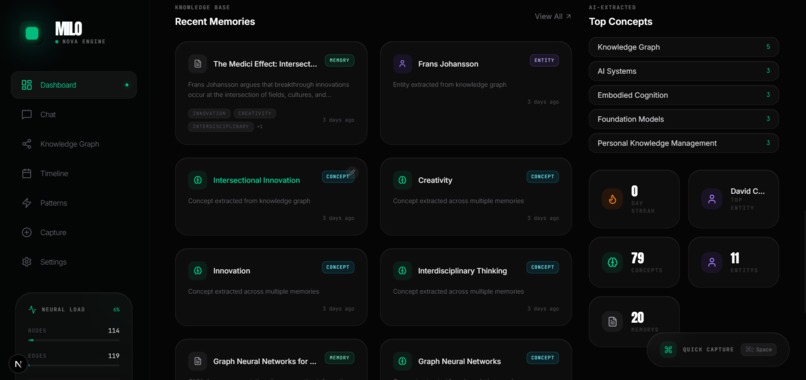806x380 pixels.
Task: Select the Foundation Models concept row
Action: point(684,119)
